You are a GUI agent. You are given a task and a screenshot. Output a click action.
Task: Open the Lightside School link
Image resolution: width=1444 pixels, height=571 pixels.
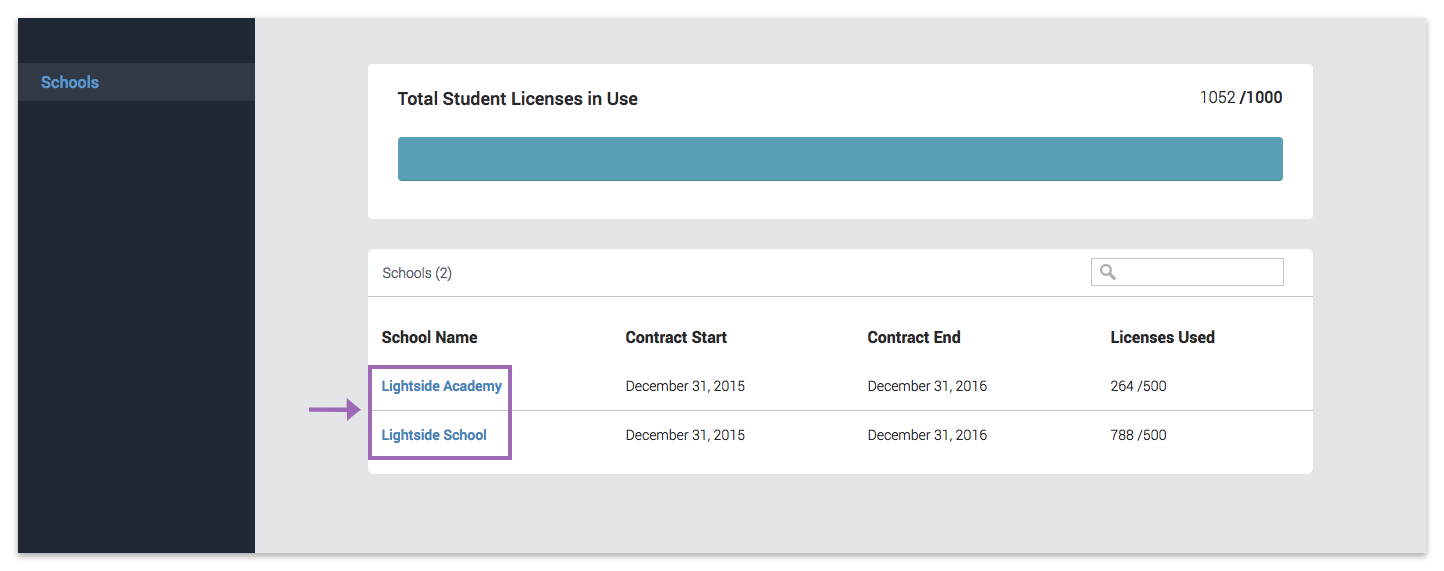[434, 435]
